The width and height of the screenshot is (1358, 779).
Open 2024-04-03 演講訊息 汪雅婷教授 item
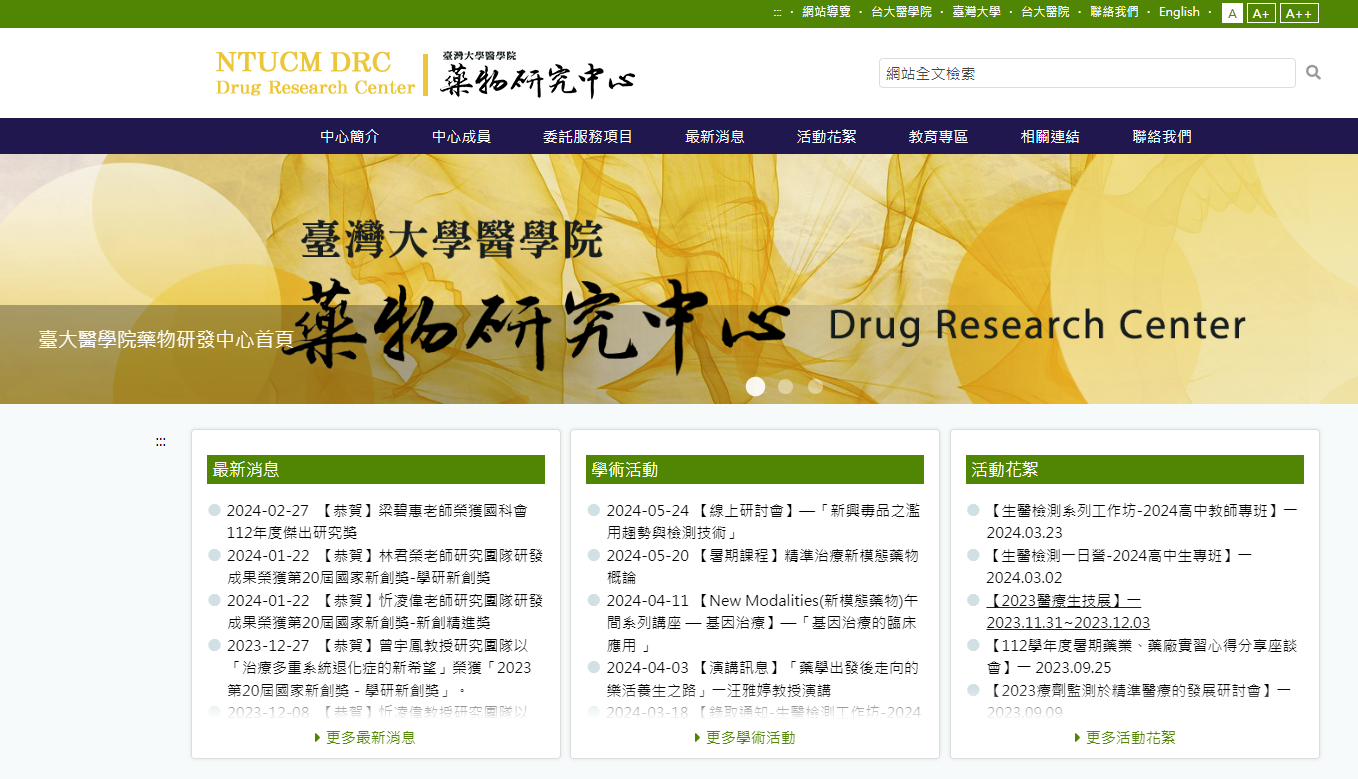[x=762, y=678]
